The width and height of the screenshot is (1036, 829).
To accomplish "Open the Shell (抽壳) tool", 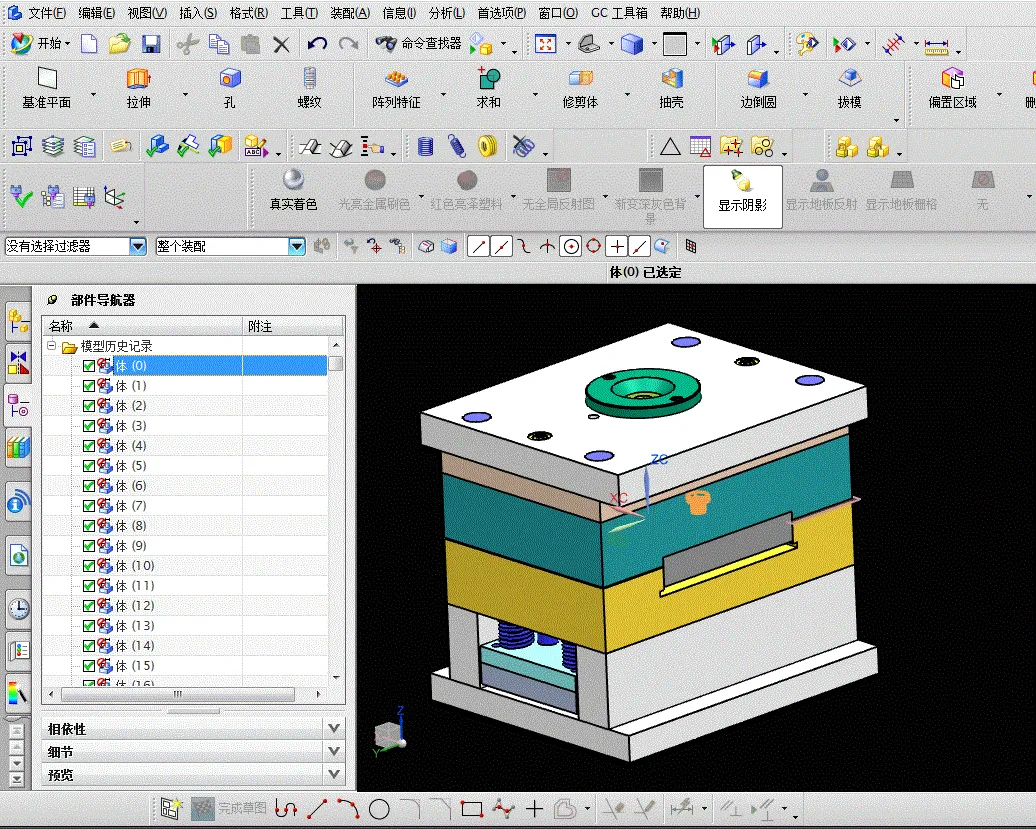I will 671,79.
